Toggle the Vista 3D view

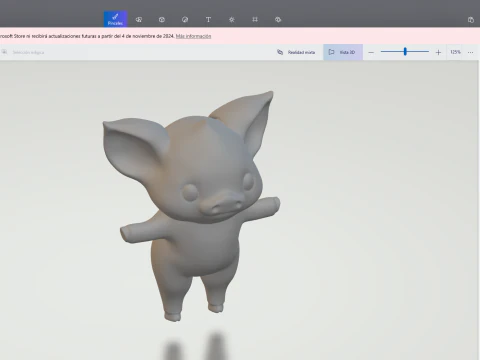[343, 52]
